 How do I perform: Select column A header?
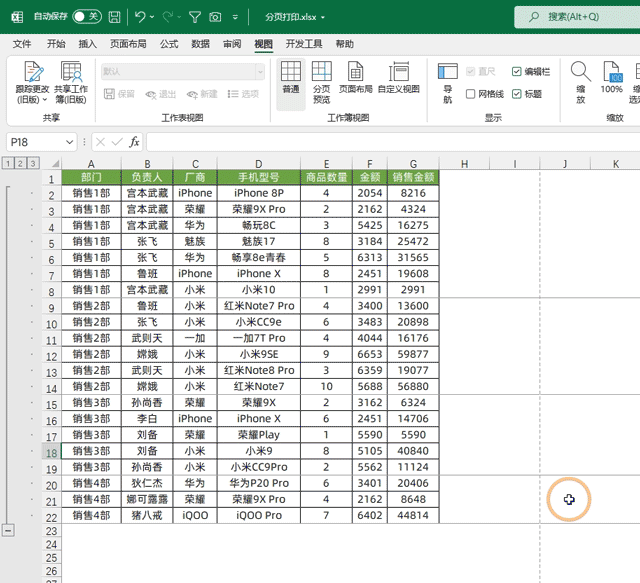pos(91,164)
